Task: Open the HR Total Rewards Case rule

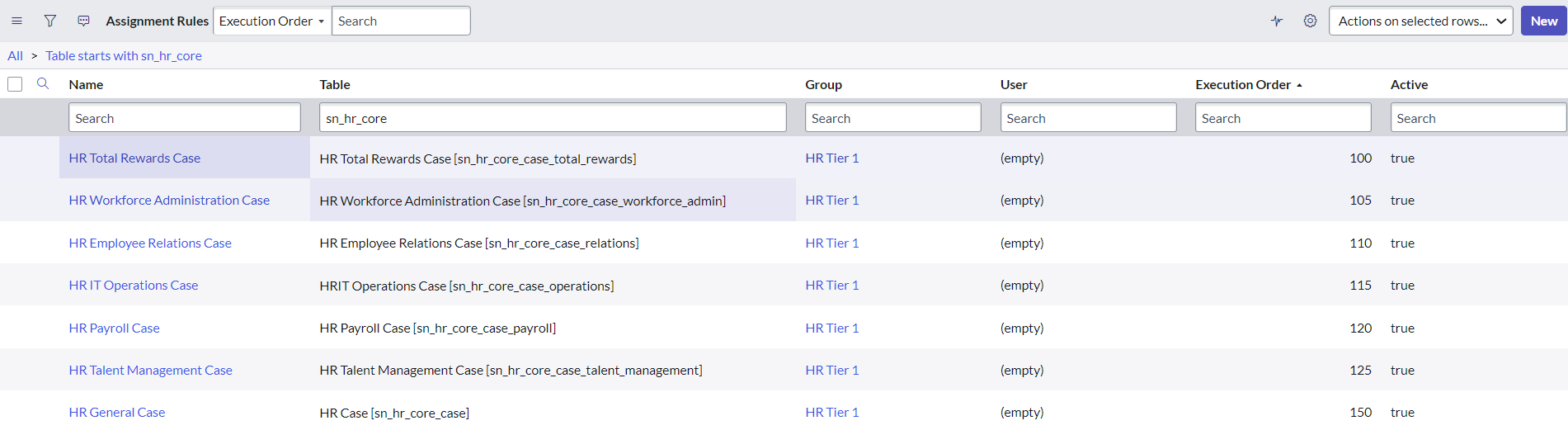Action: [x=134, y=158]
